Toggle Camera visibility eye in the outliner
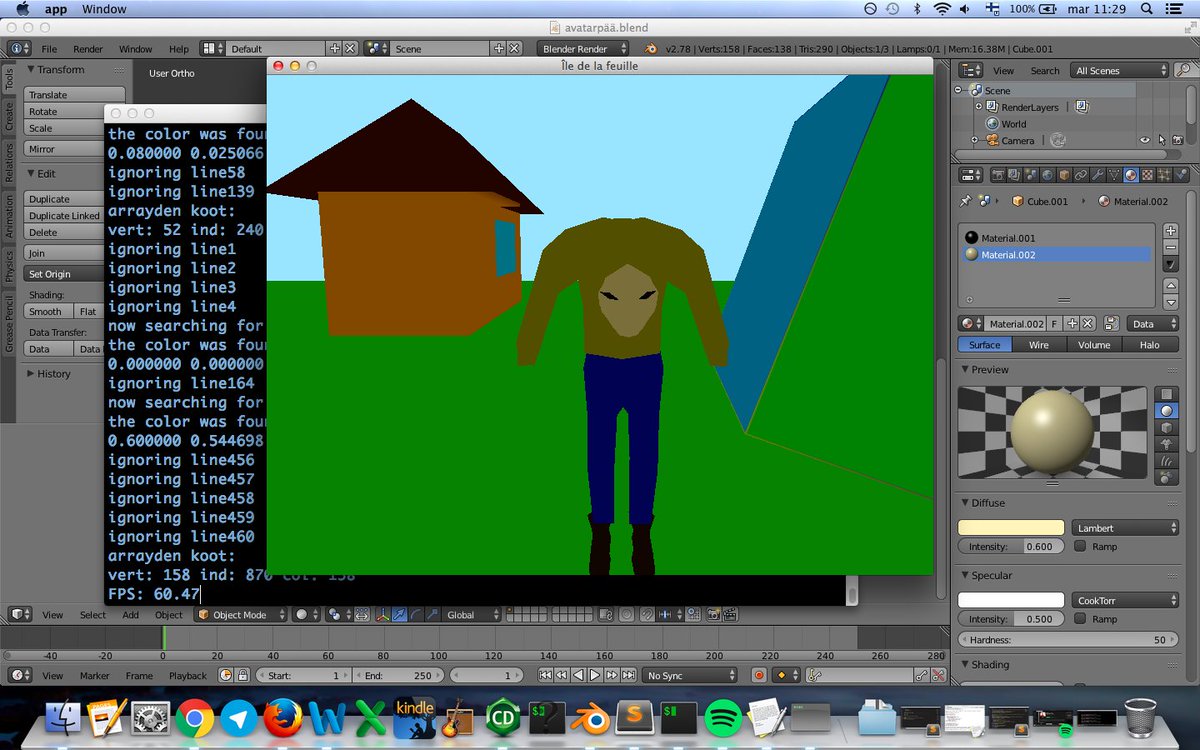 [1145, 141]
